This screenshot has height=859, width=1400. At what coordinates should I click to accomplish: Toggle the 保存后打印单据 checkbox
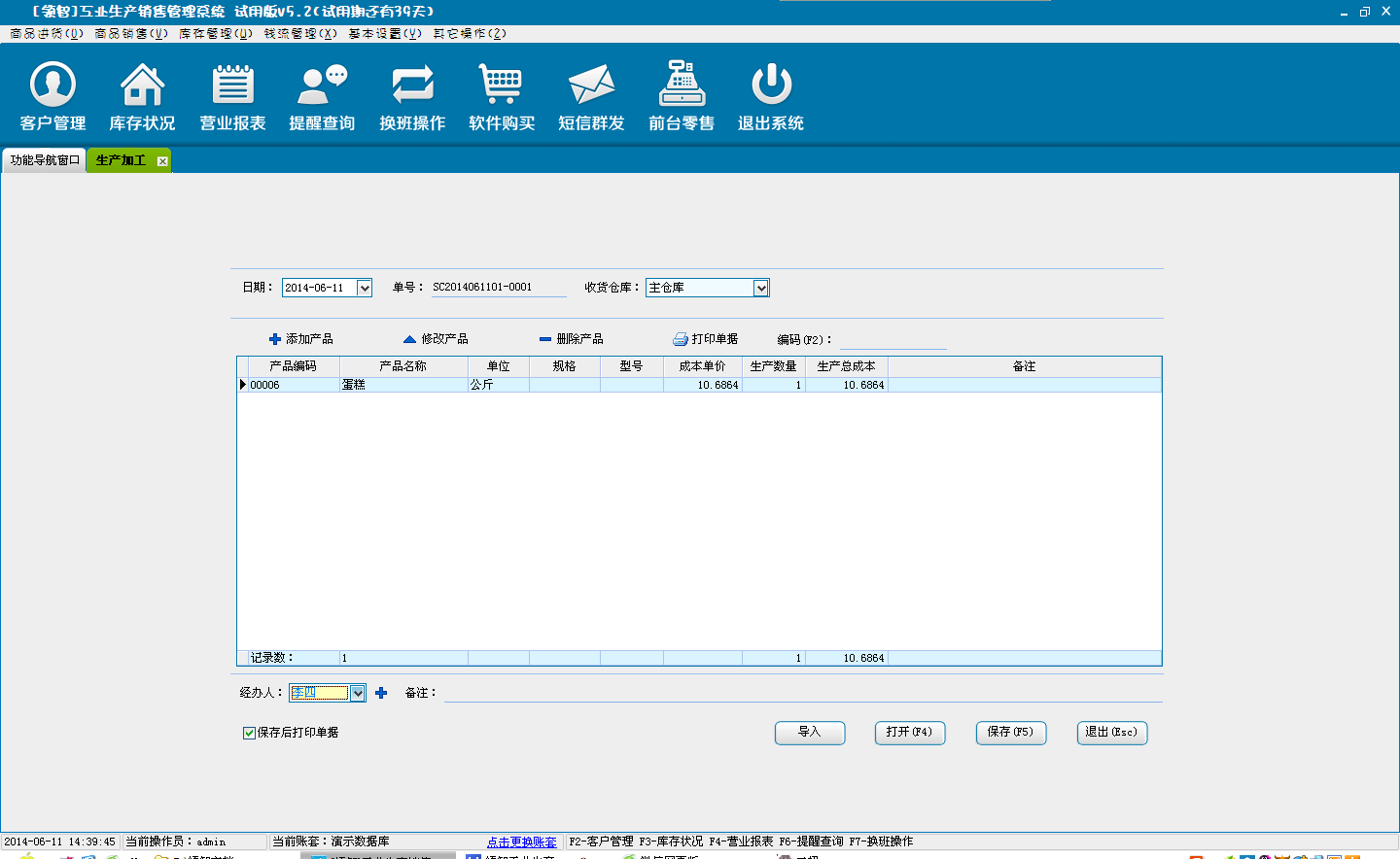249,733
